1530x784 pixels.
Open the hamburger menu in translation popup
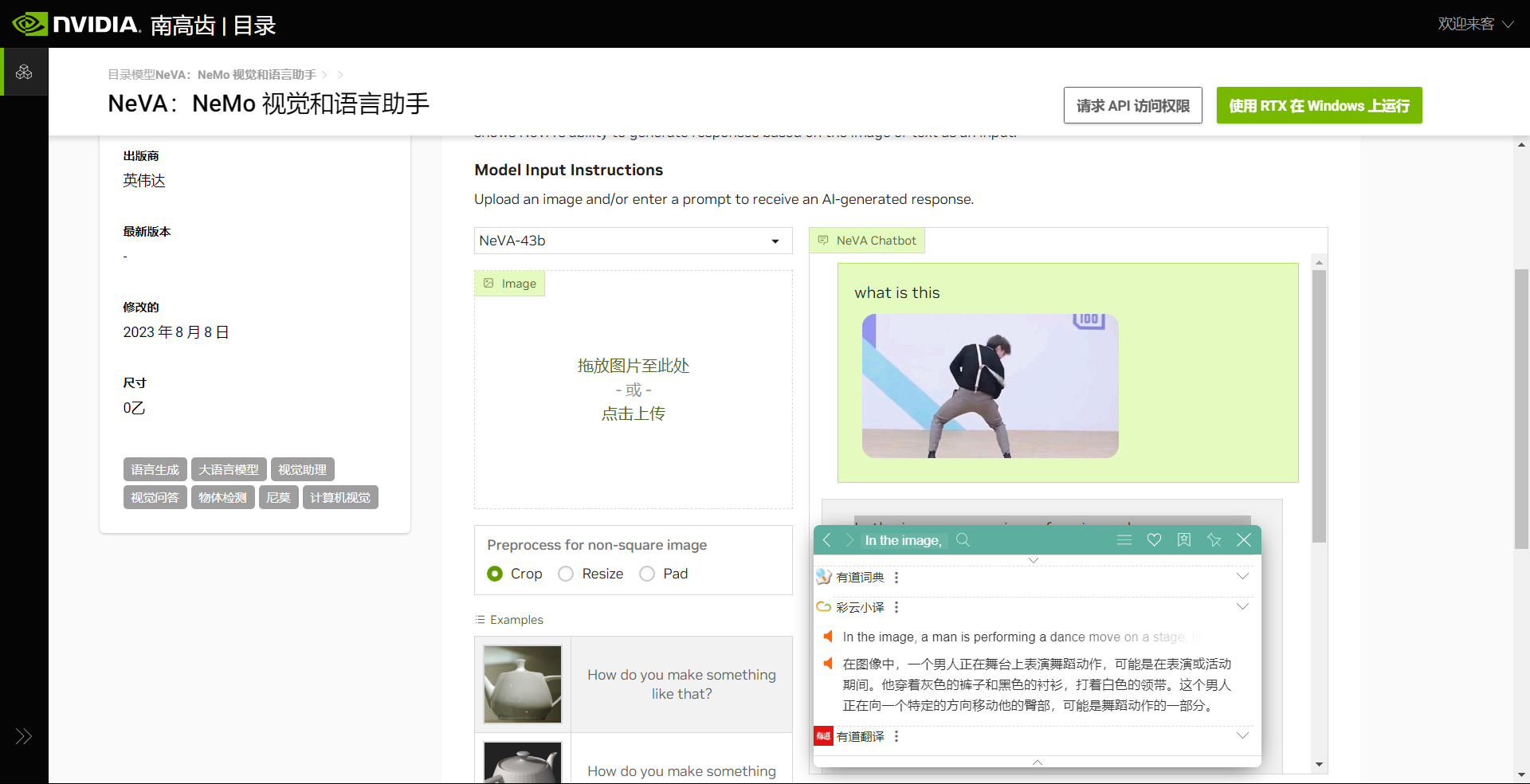[x=1124, y=540]
